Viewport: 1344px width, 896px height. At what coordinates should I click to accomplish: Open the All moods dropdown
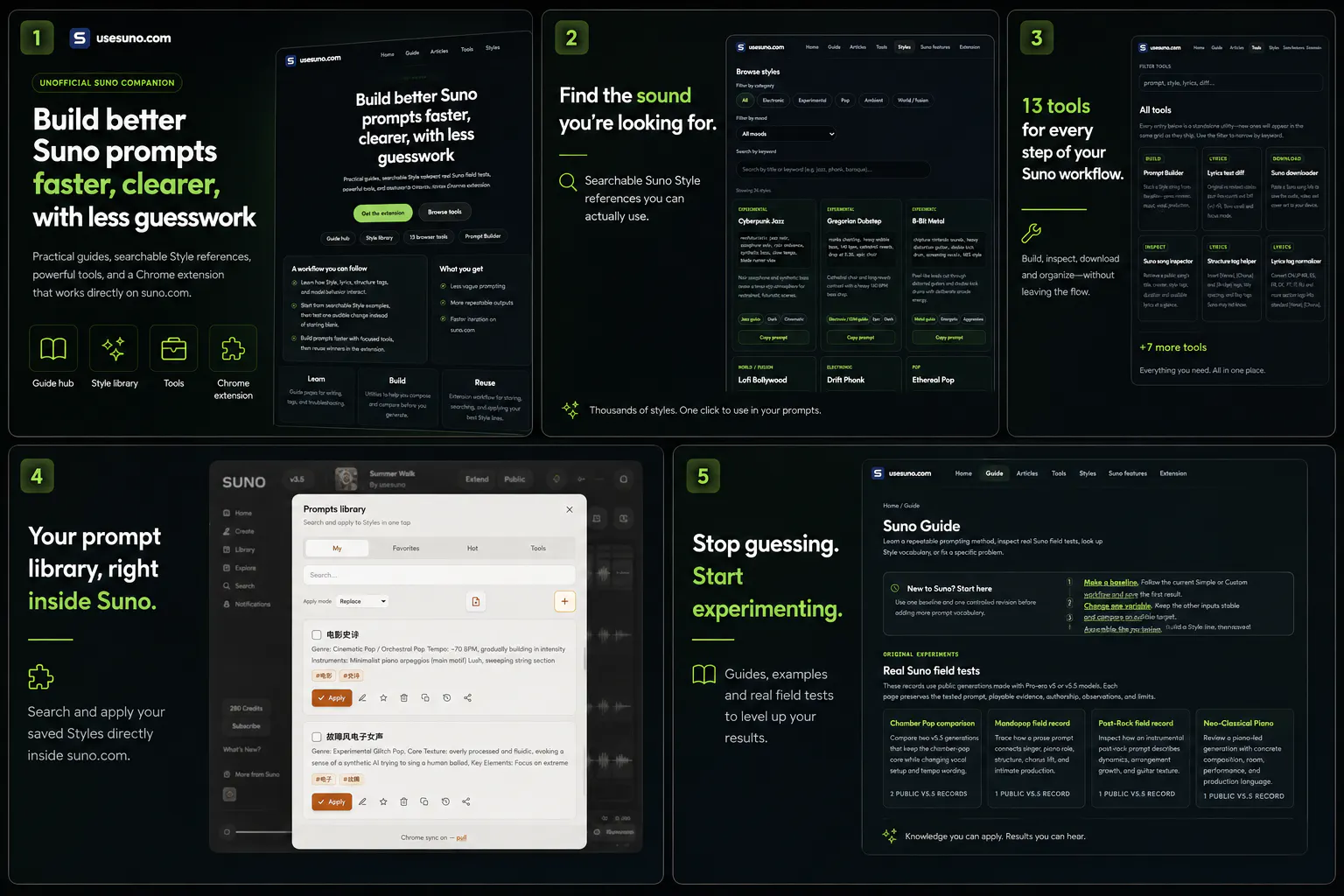click(787, 134)
